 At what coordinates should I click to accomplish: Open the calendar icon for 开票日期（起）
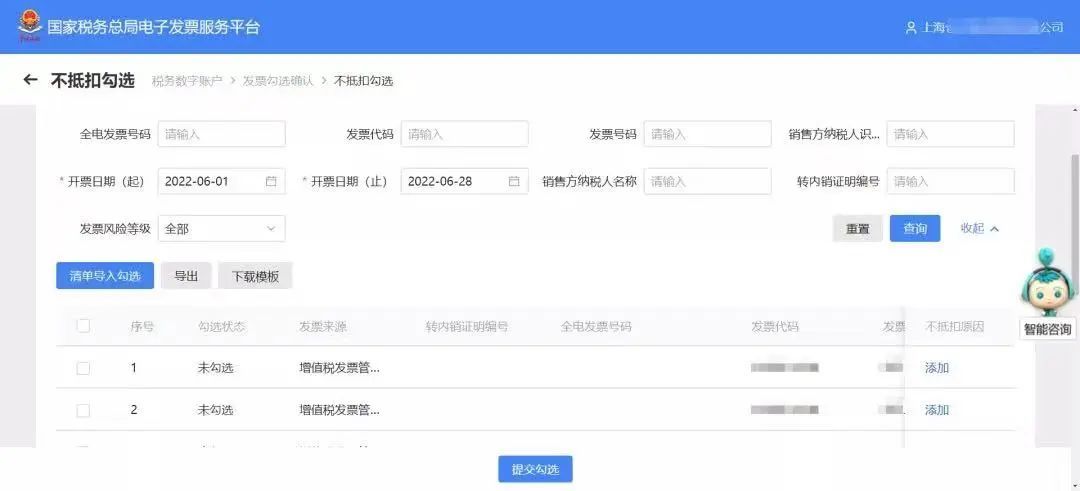[271, 182]
